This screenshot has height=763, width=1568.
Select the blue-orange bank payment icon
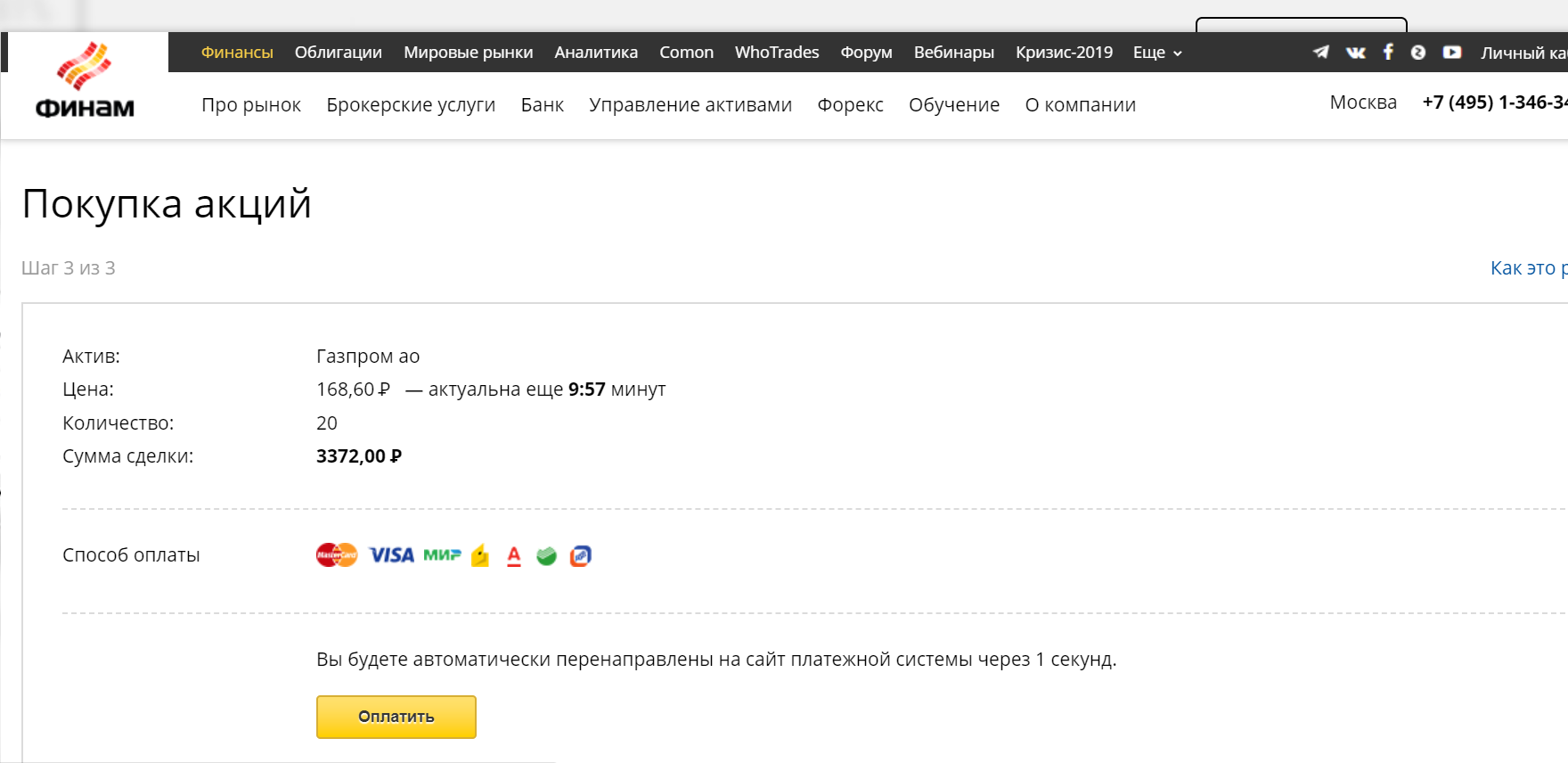tap(580, 556)
